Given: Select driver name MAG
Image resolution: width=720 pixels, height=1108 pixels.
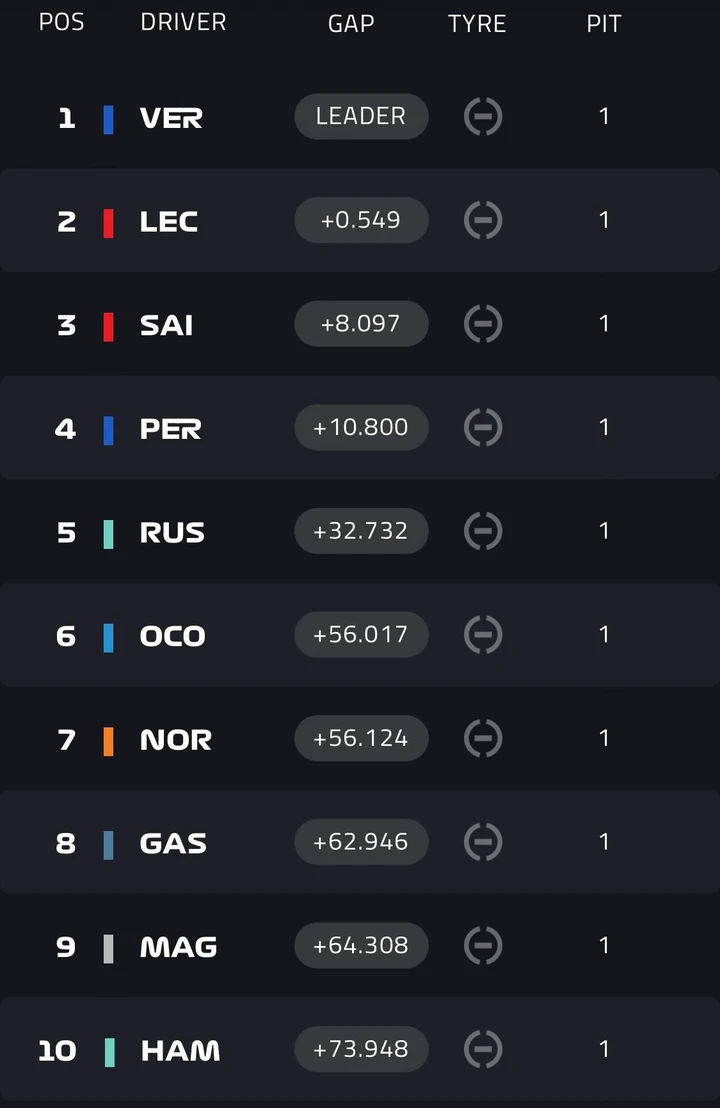Looking at the screenshot, I should tap(178, 947).
